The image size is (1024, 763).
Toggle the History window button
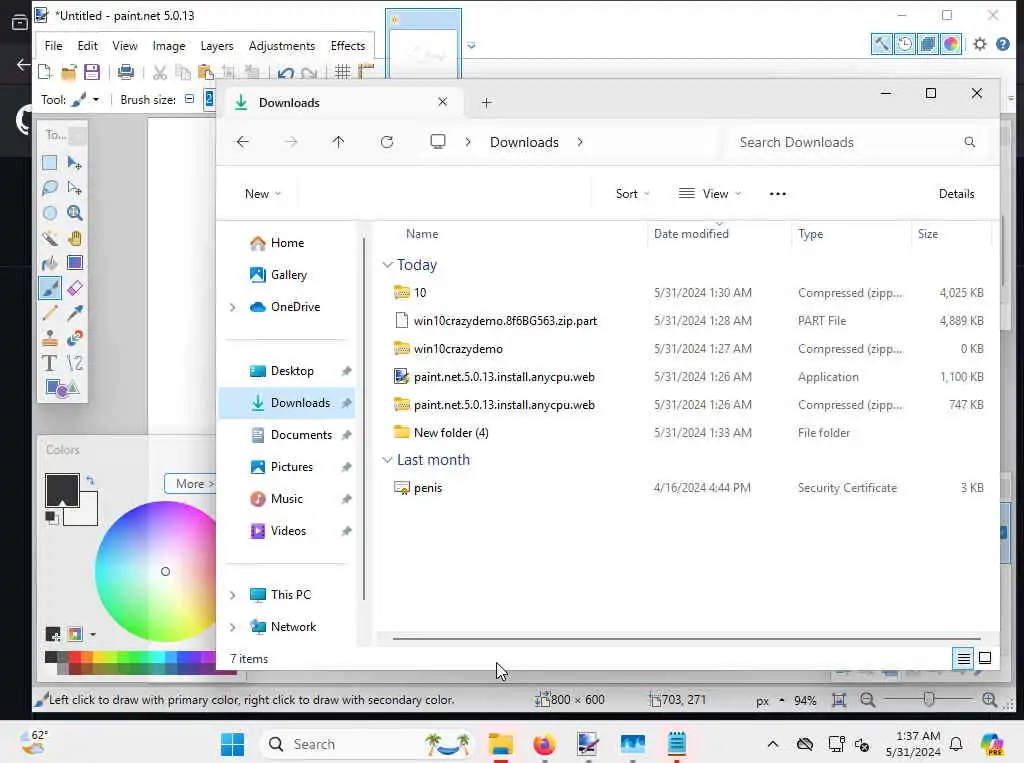905,44
